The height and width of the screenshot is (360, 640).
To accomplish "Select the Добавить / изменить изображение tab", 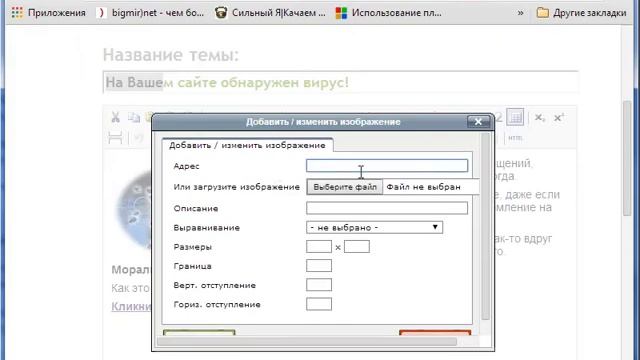I will point(247,145).
